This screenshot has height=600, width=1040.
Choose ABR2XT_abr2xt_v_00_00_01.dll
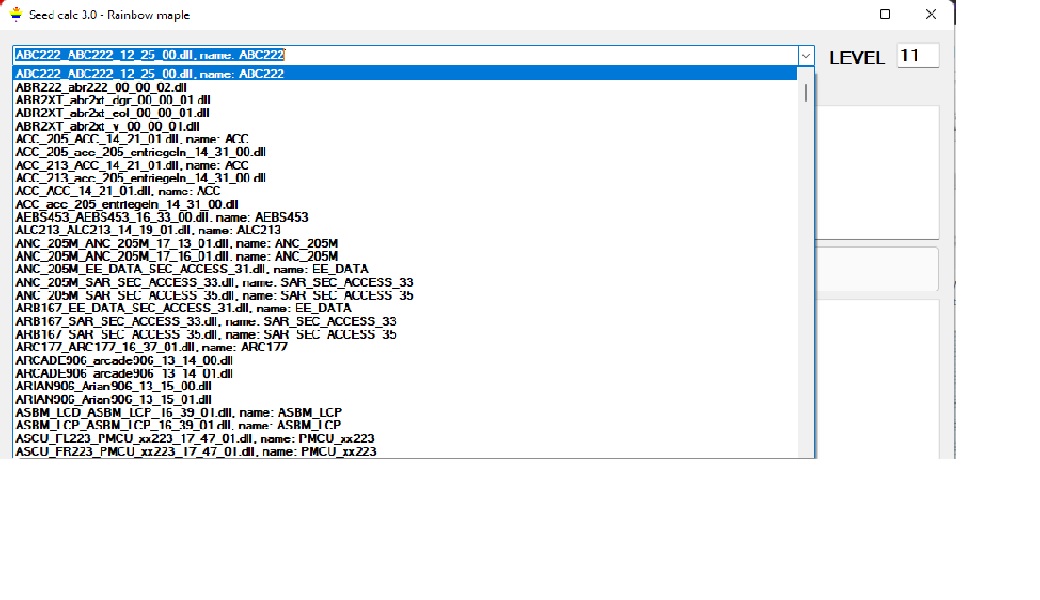pos(405,126)
